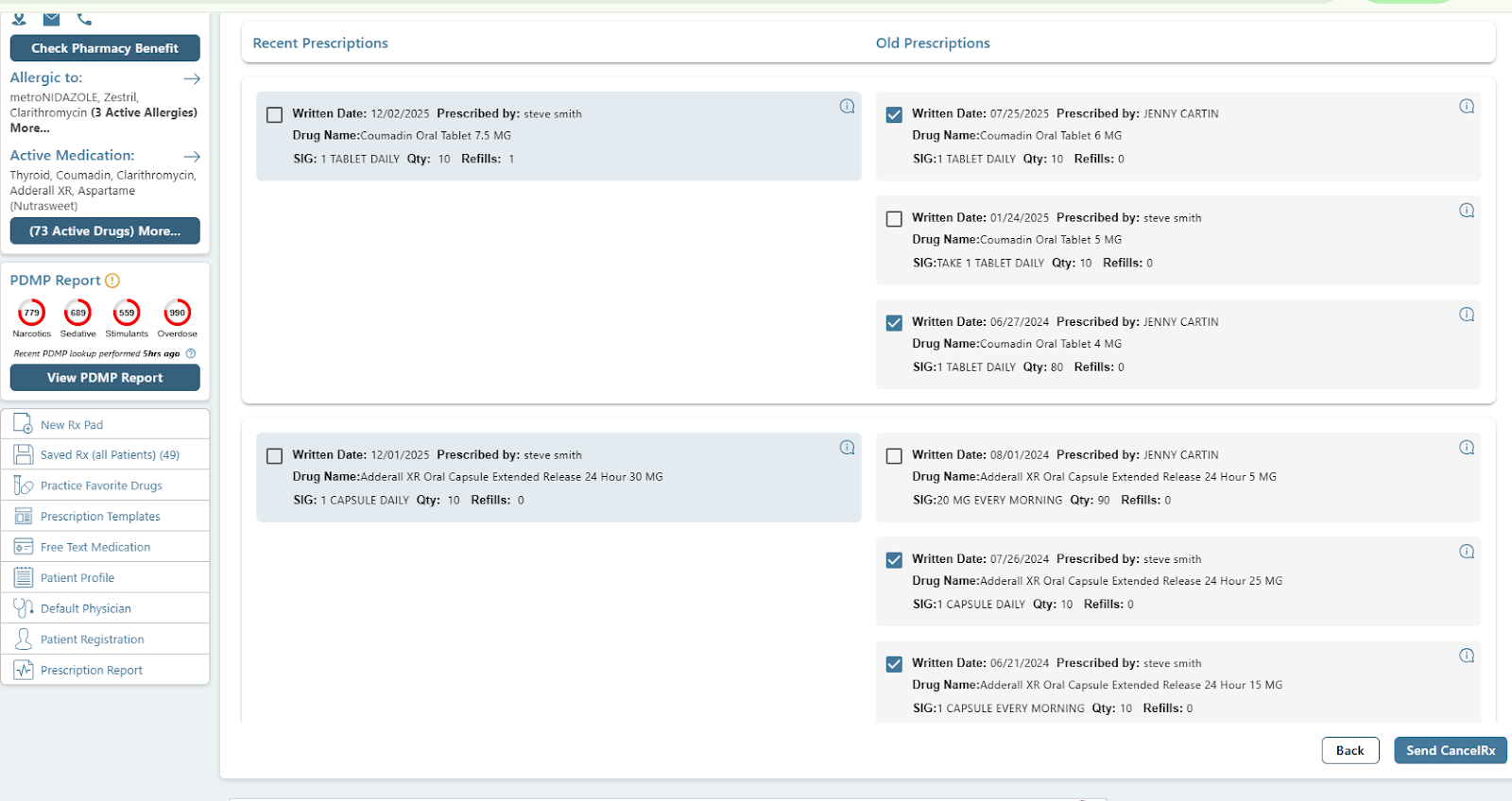Click View PDMP Report button
The width and height of the screenshot is (1512, 801).
pos(105,378)
